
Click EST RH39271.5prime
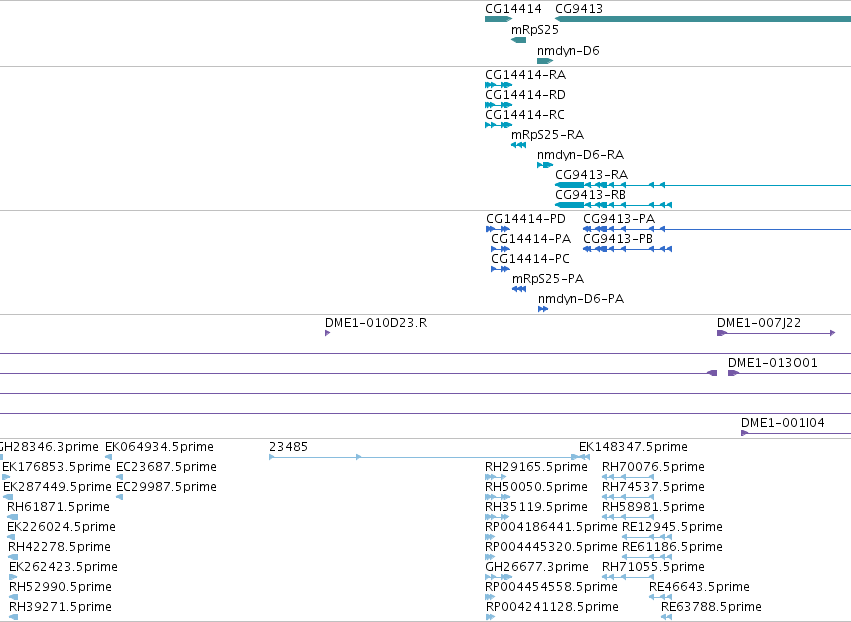coord(60,607)
